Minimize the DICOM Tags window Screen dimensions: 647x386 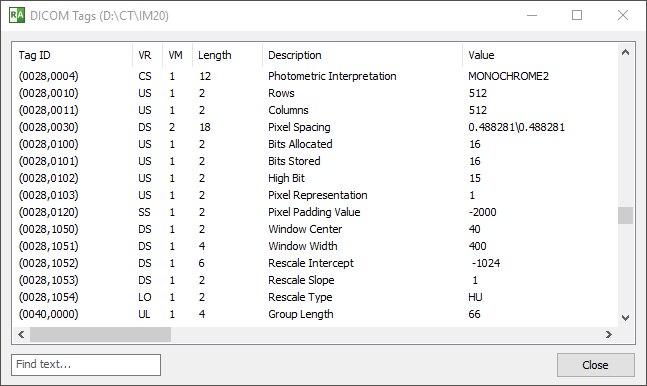pyautogui.click(x=532, y=15)
